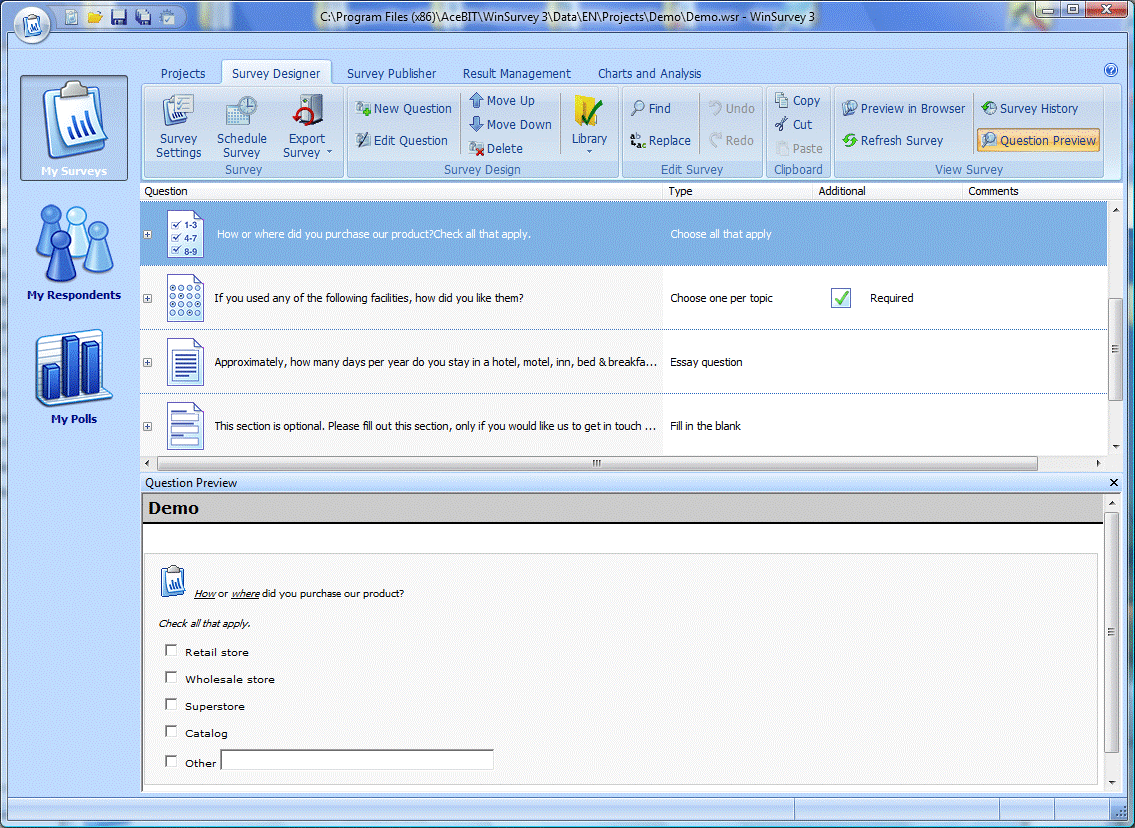Click the New document quick-access icon
Viewport: 1135px width, 828px height.
pos(71,17)
